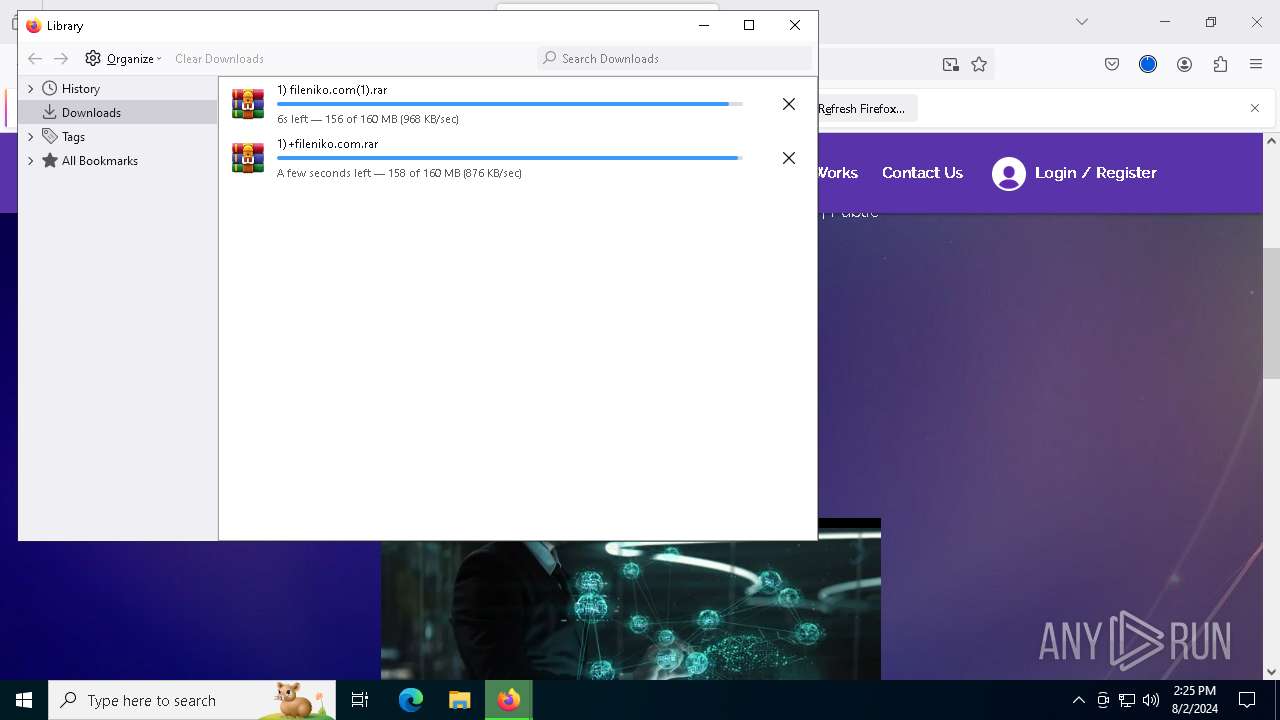The height and width of the screenshot is (720, 1280).
Task: Cancel the 1)+fileniko.com.rar download
Action: [x=789, y=158]
